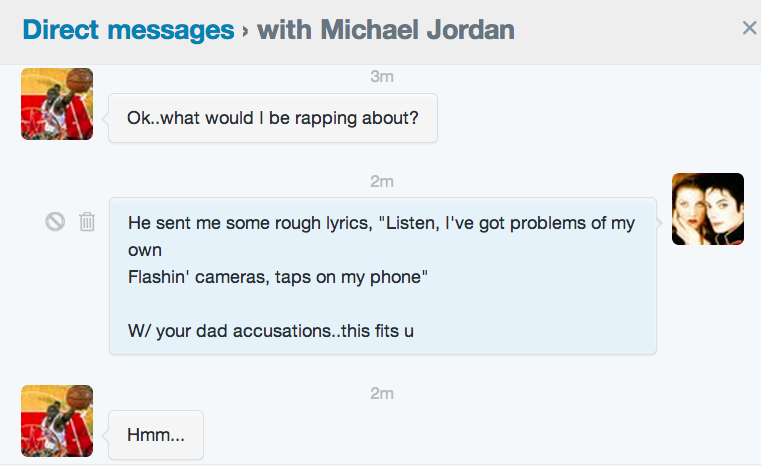Go back via the Direct messages link
Viewport: 761px width, 466px height.
tap(128, 30)
